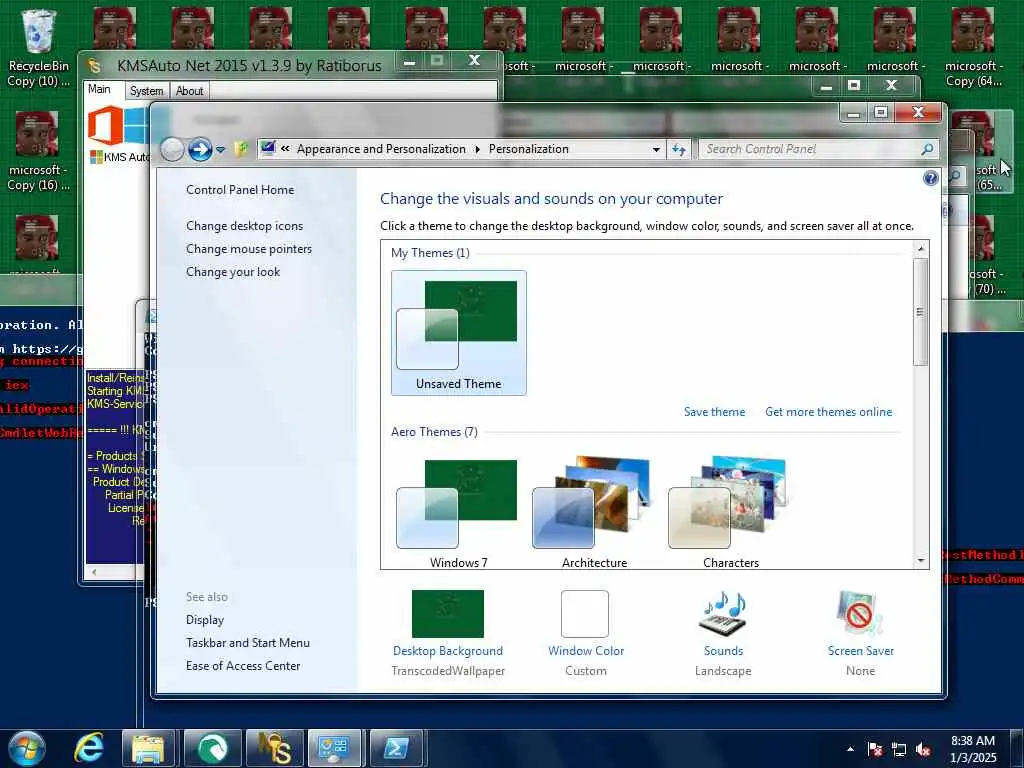1024x768 pixels.
Task: Select the Unsaved Theme thumbnail
Action: coord(458,332)
